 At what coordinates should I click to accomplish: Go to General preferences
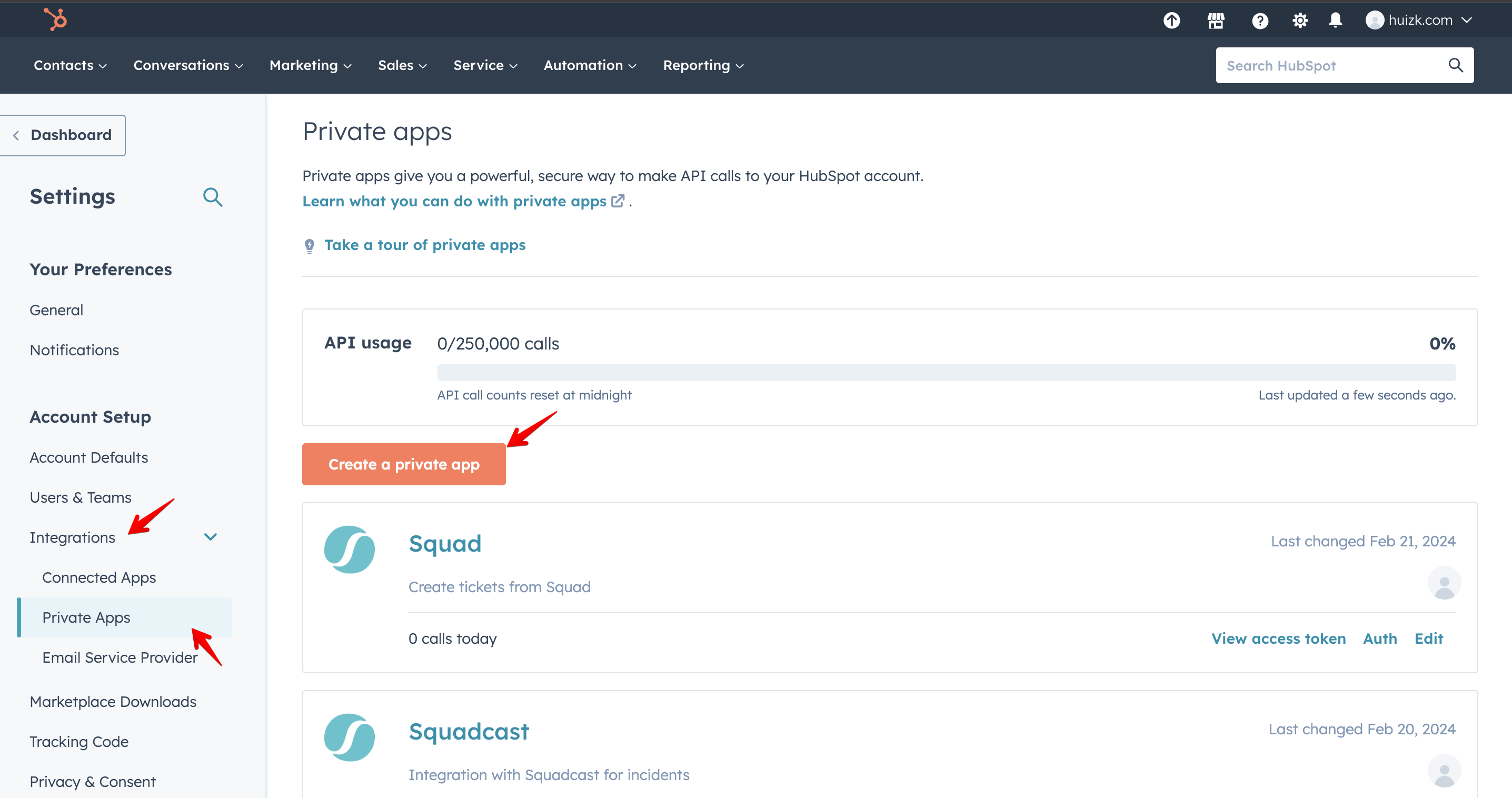(x=56, y=310)
